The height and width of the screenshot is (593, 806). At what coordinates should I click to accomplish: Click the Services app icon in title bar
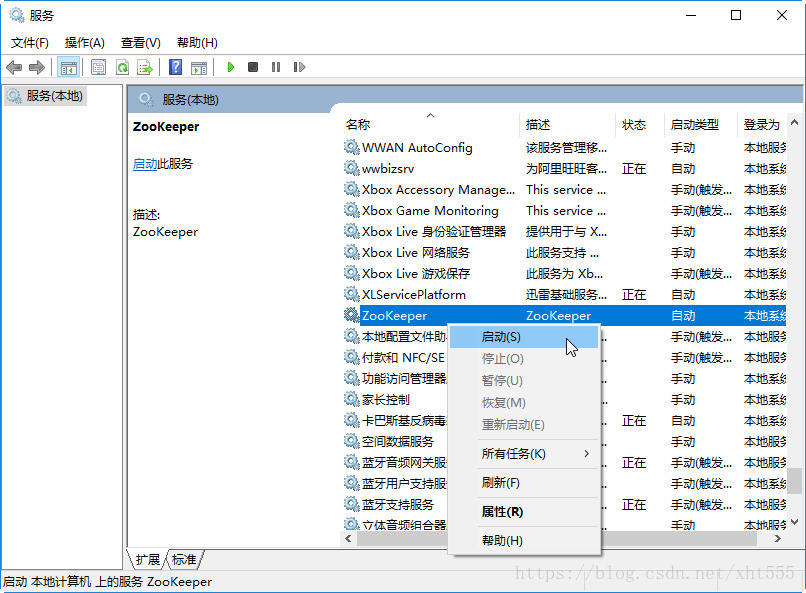[x=17, y=15]
